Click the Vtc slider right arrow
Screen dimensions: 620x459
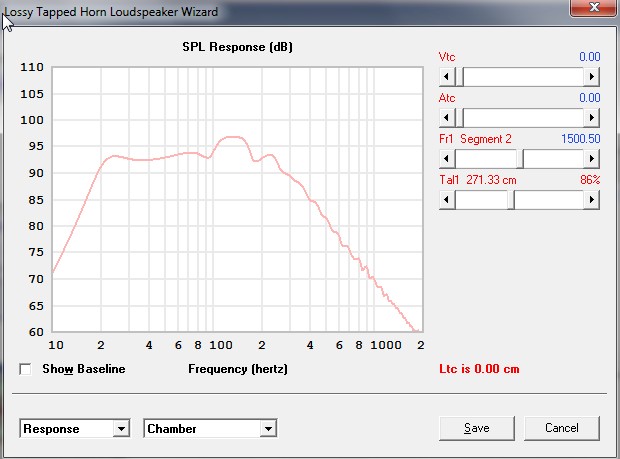pyautogui.click(x=592, y=76)
